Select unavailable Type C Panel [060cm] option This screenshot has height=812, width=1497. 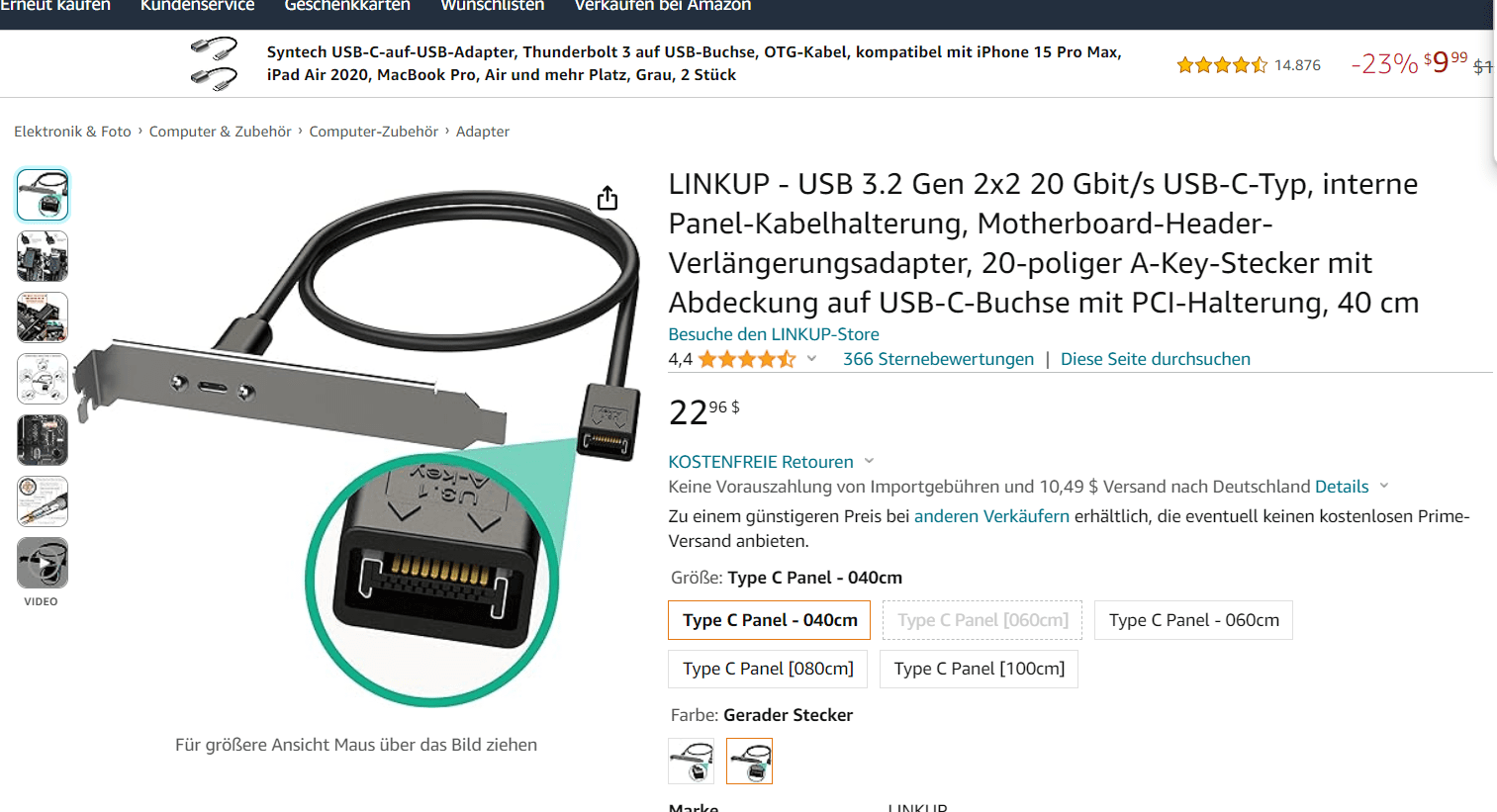982,620
